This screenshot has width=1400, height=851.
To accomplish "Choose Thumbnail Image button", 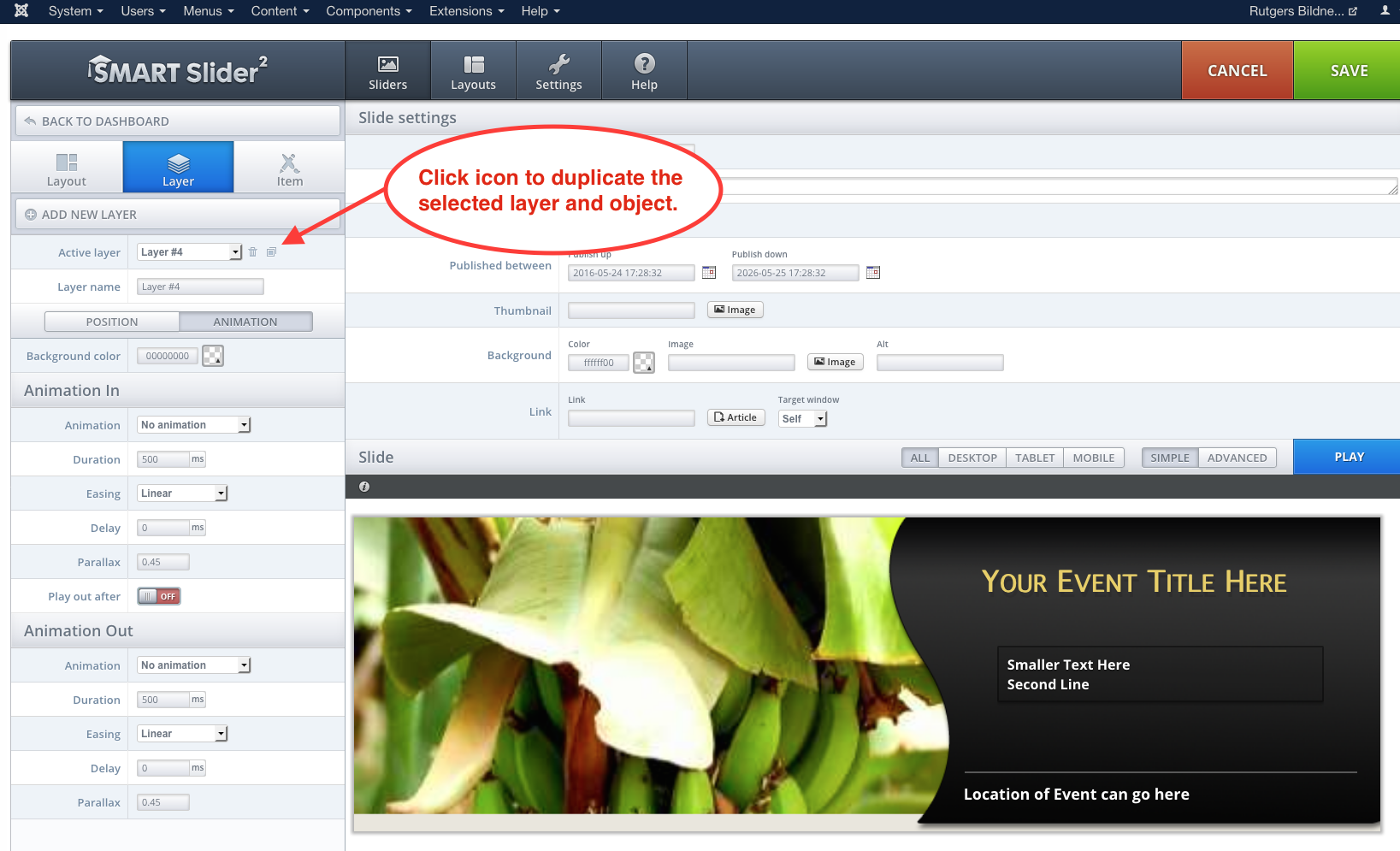I will [x=735, y=310].
